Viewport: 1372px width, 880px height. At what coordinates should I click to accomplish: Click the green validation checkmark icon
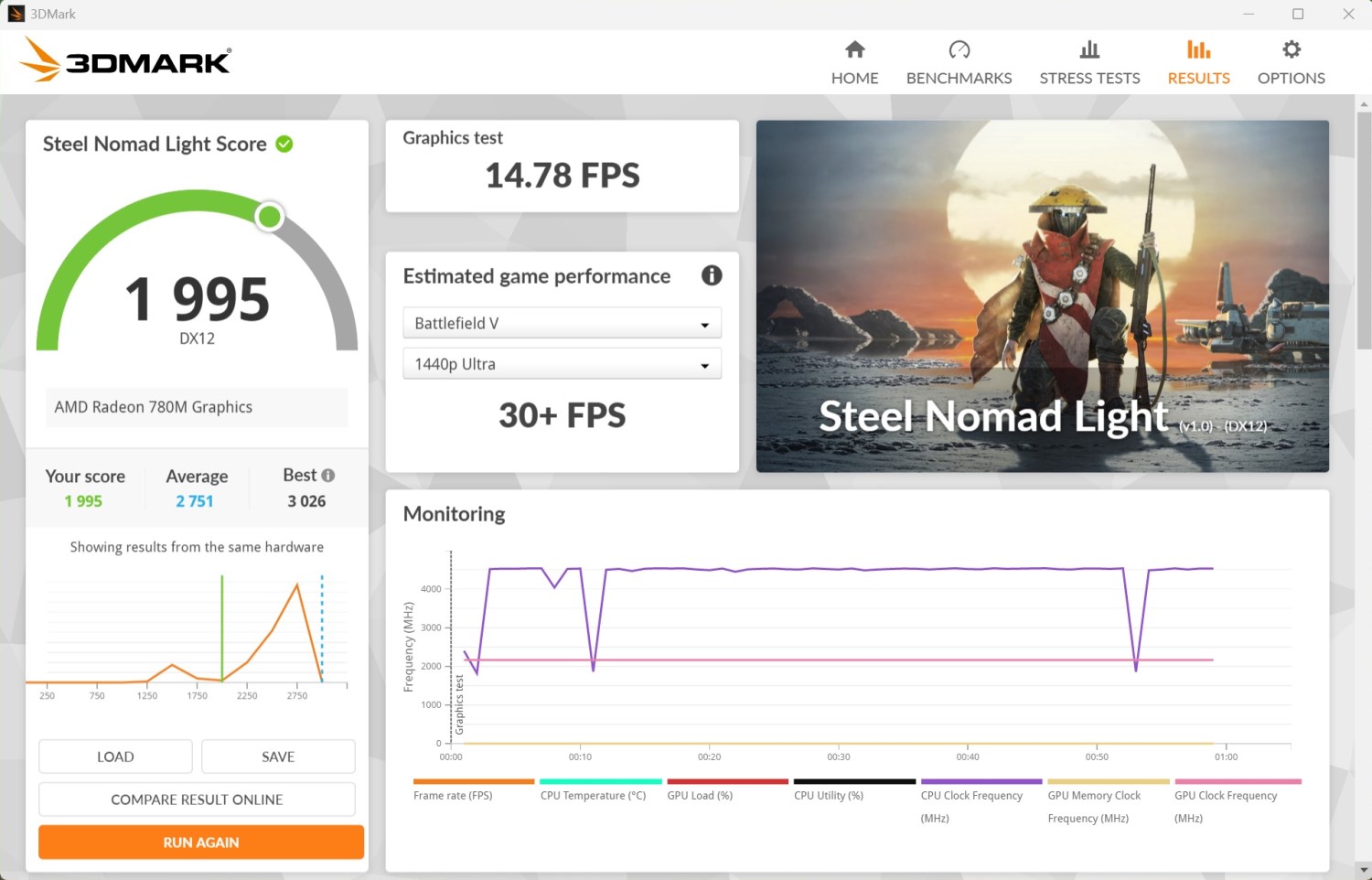[284, 144]
